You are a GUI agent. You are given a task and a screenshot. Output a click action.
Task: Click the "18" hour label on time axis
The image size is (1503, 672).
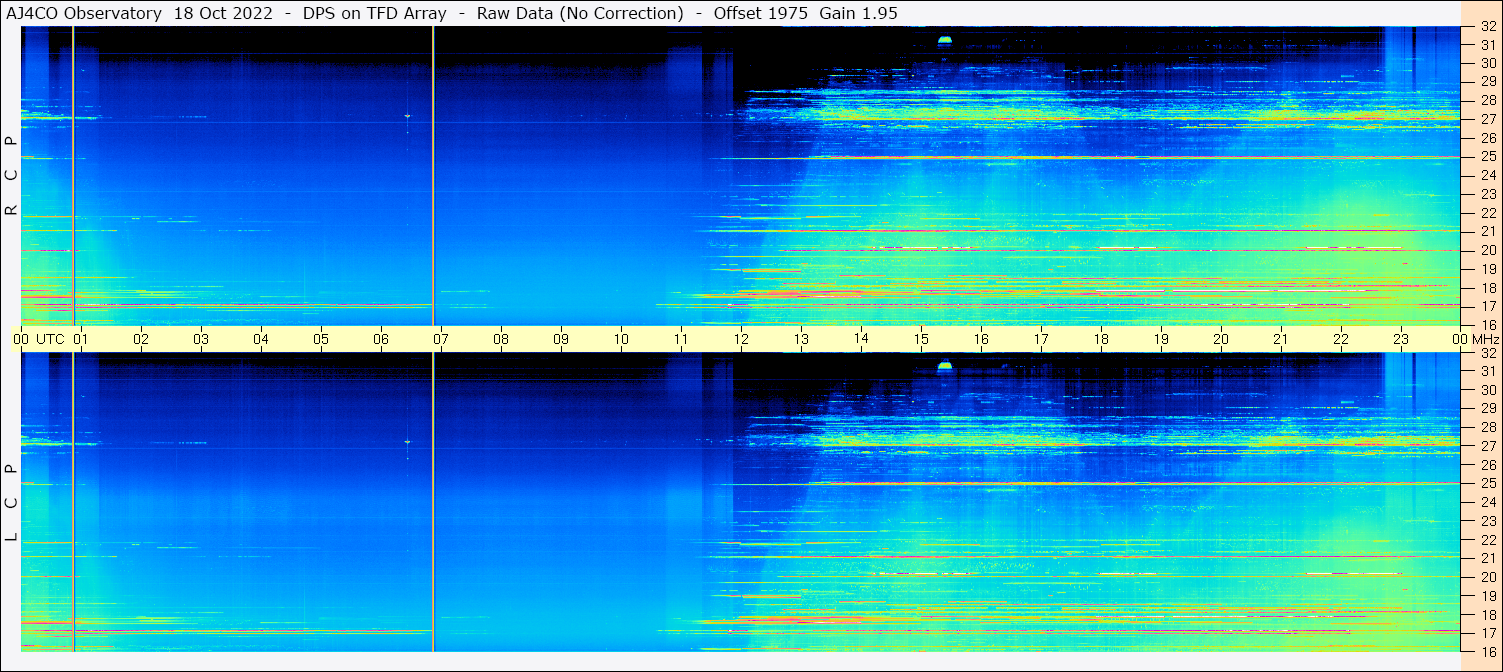pos(1101,339)
